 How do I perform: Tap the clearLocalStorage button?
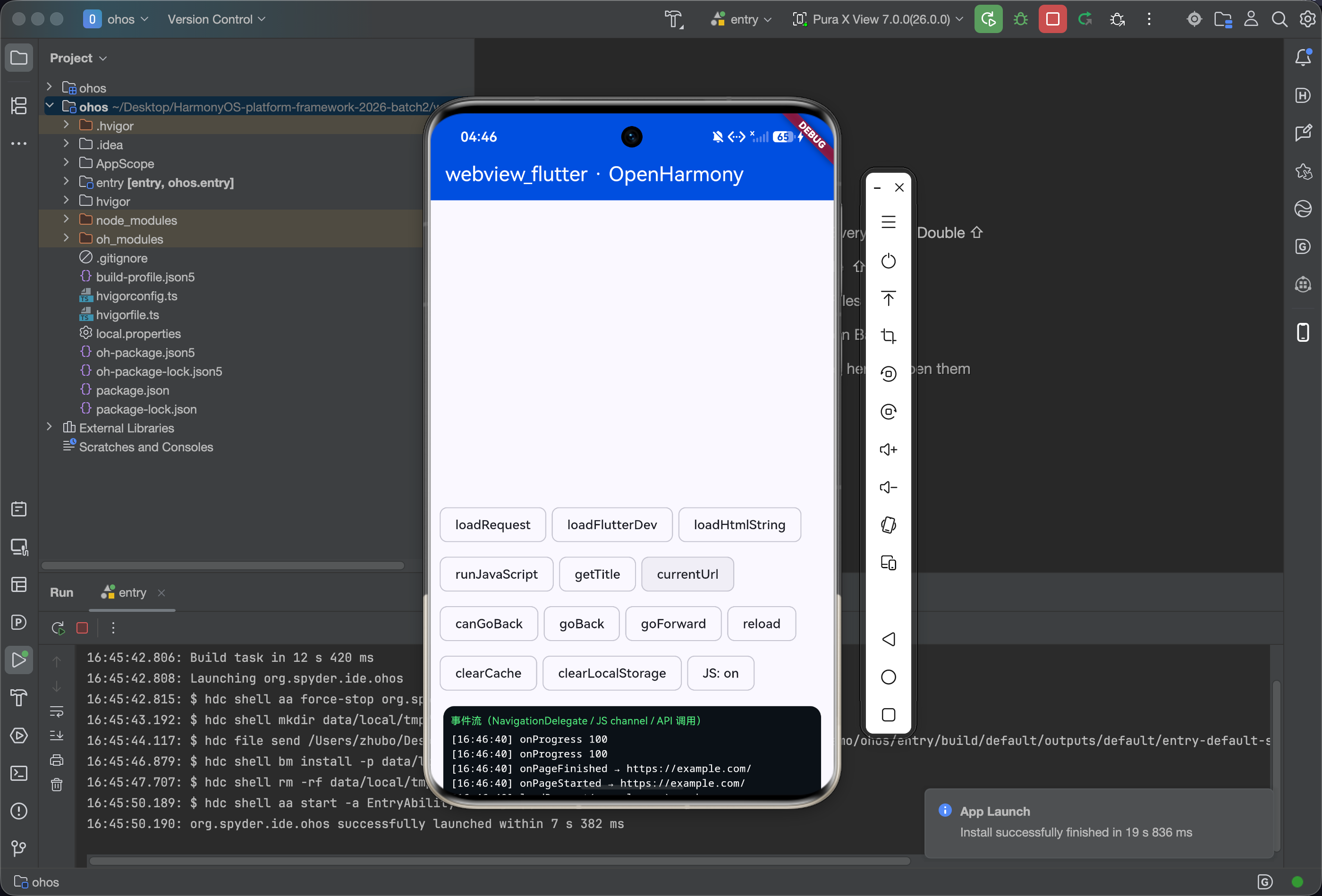(x=611, y=674)
